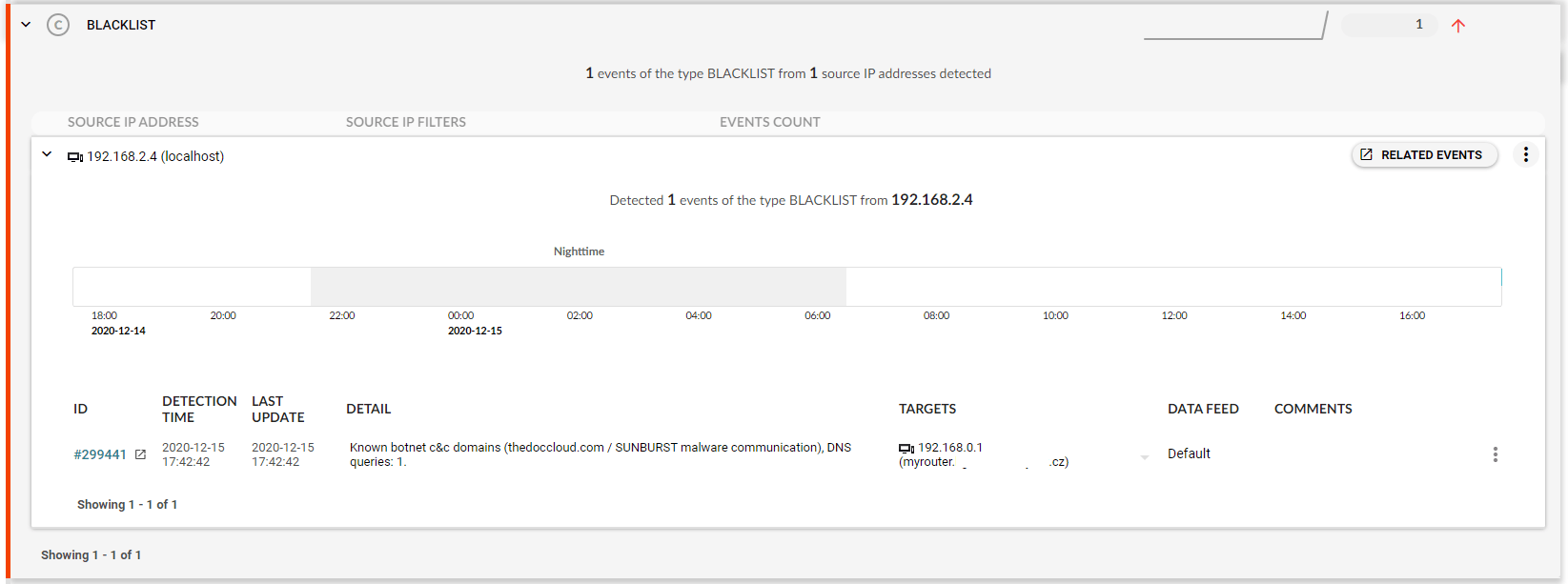
Task: Click the SOURCE IP FILTERS column header
Action: point(406,122)
